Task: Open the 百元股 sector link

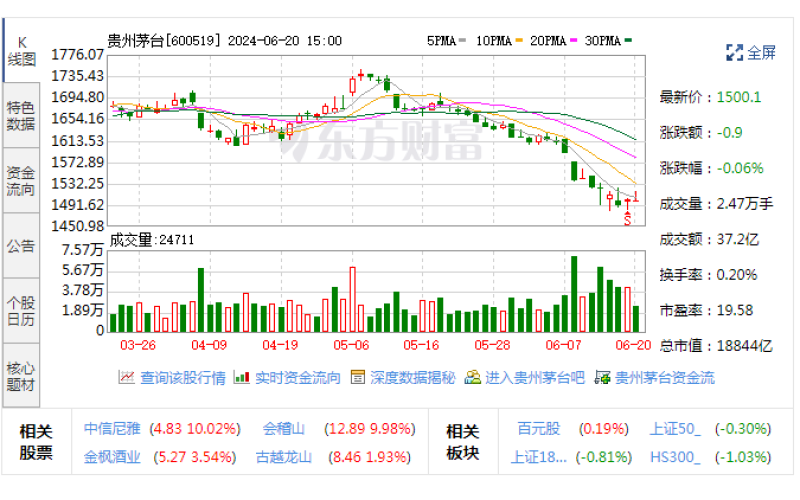Action: (539, 429)
